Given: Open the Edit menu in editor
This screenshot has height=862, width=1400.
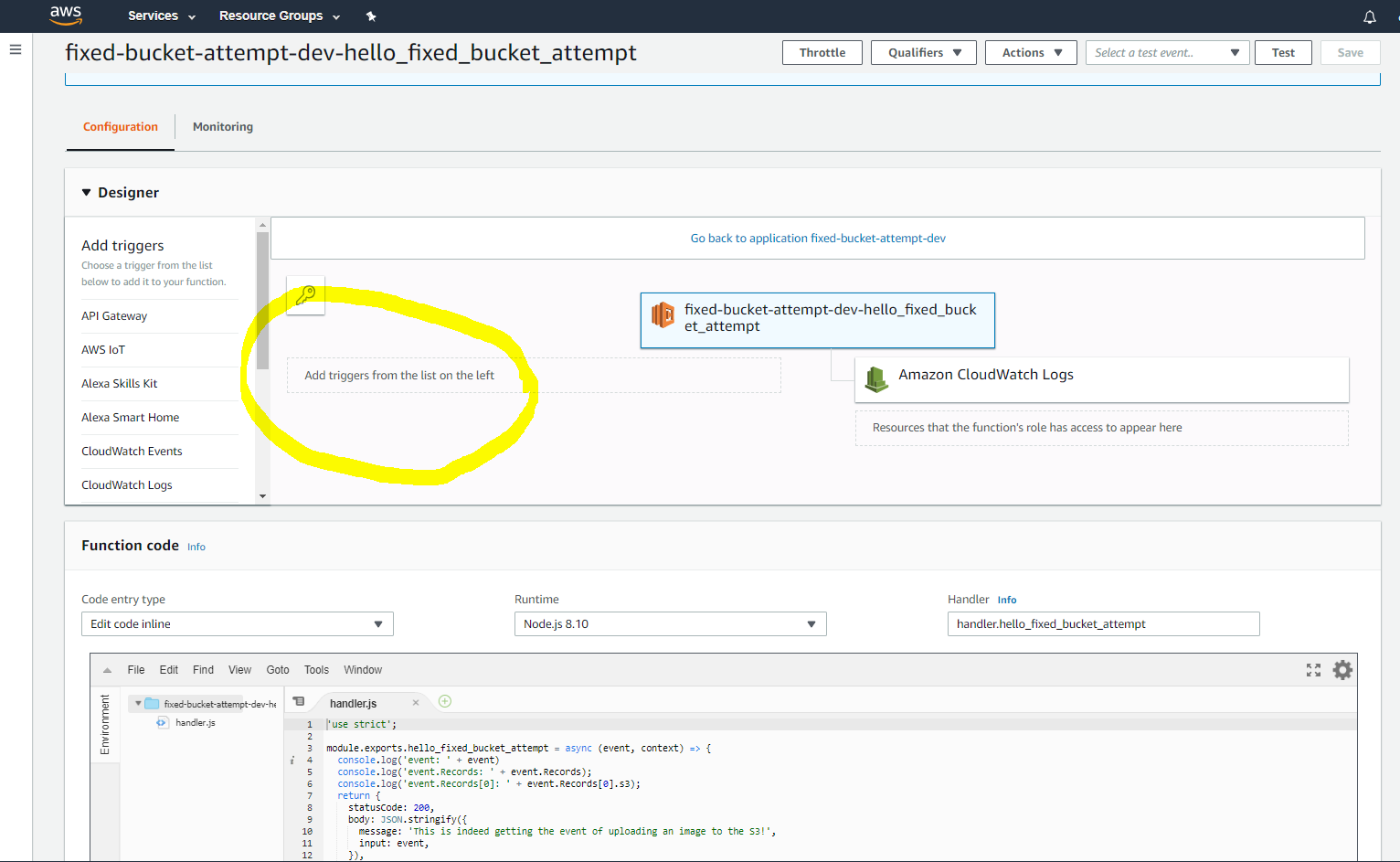Looking at the screenshot, I should pos(169,670).
